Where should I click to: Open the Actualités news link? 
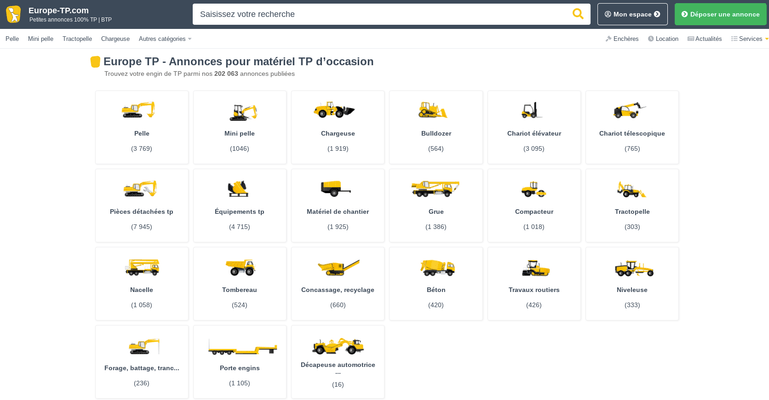pos(704,39)
